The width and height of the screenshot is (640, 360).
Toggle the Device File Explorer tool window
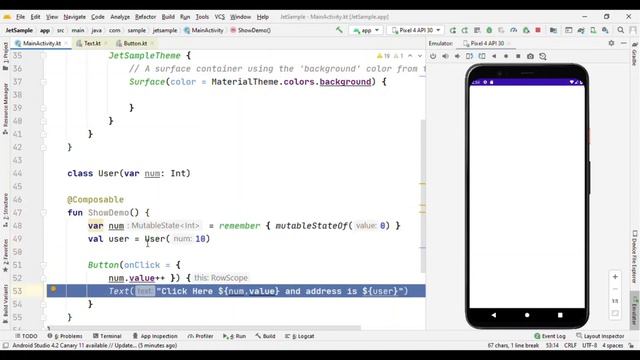coord(635,256)
